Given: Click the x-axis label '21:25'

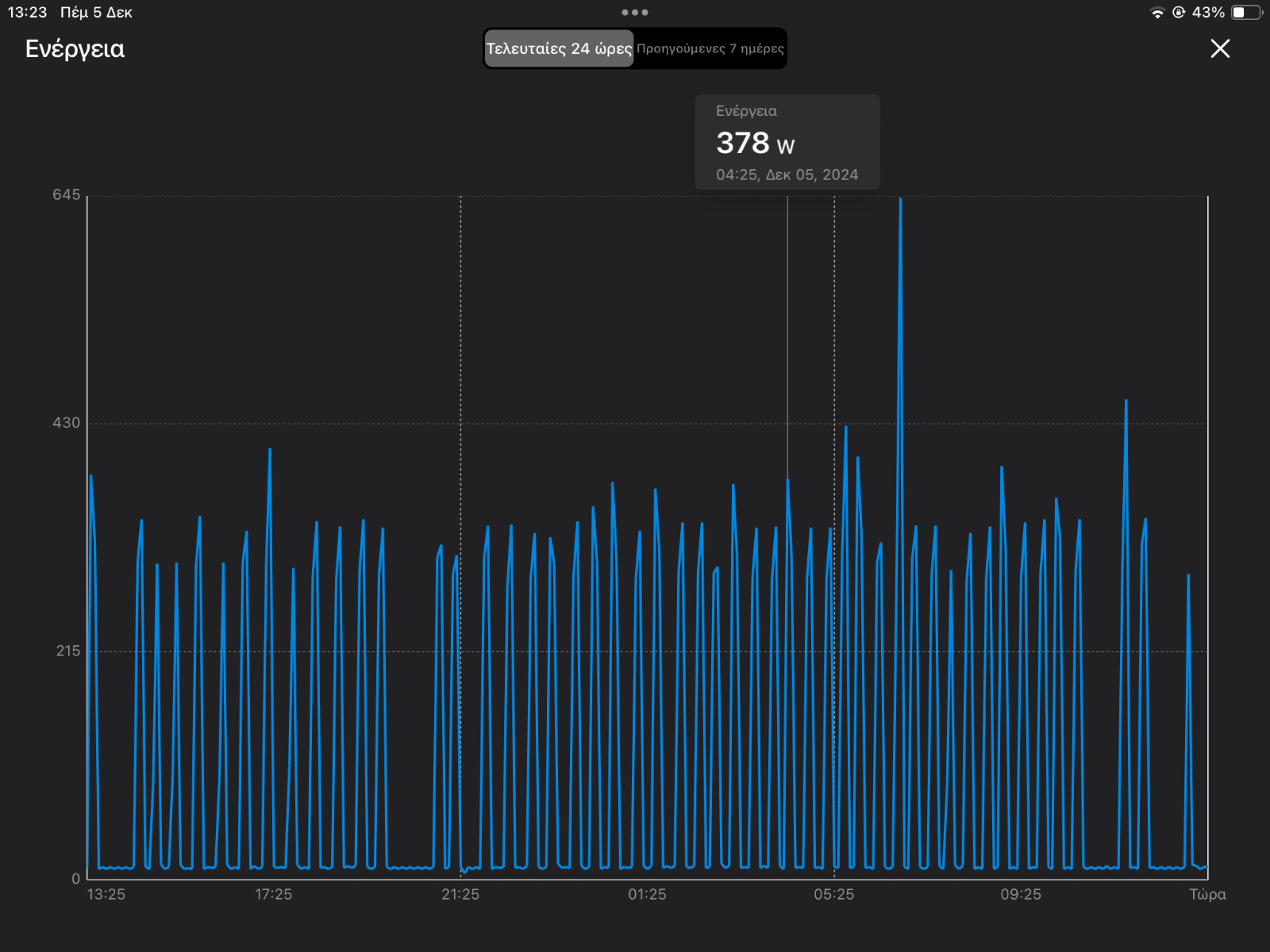Looking at the screenshot, I should click(x=460, y=894).
